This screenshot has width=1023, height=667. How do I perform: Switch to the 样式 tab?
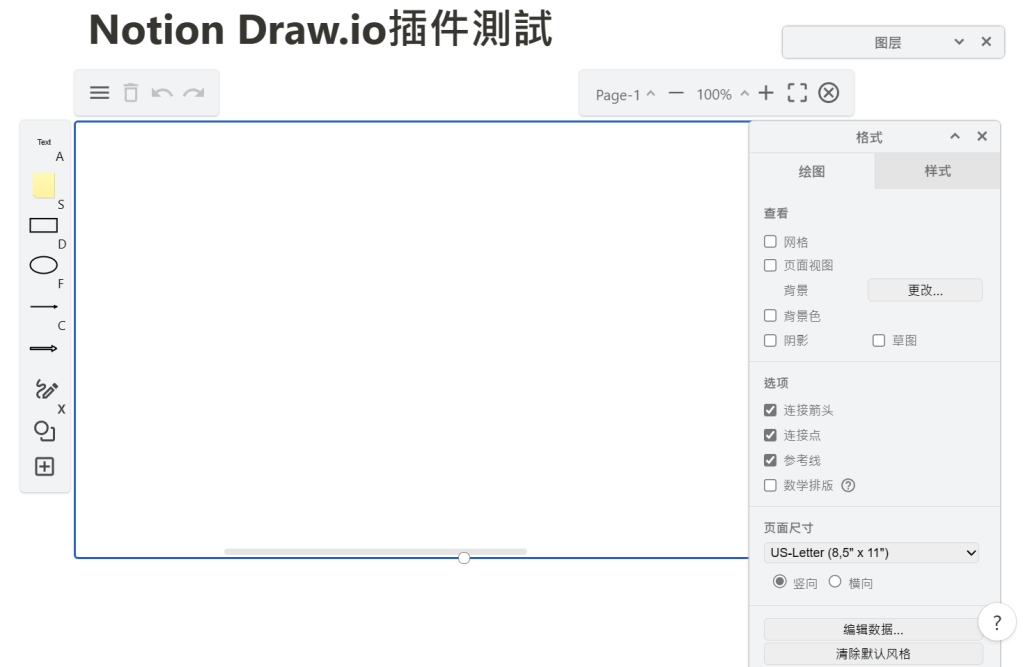click(937, 171)
